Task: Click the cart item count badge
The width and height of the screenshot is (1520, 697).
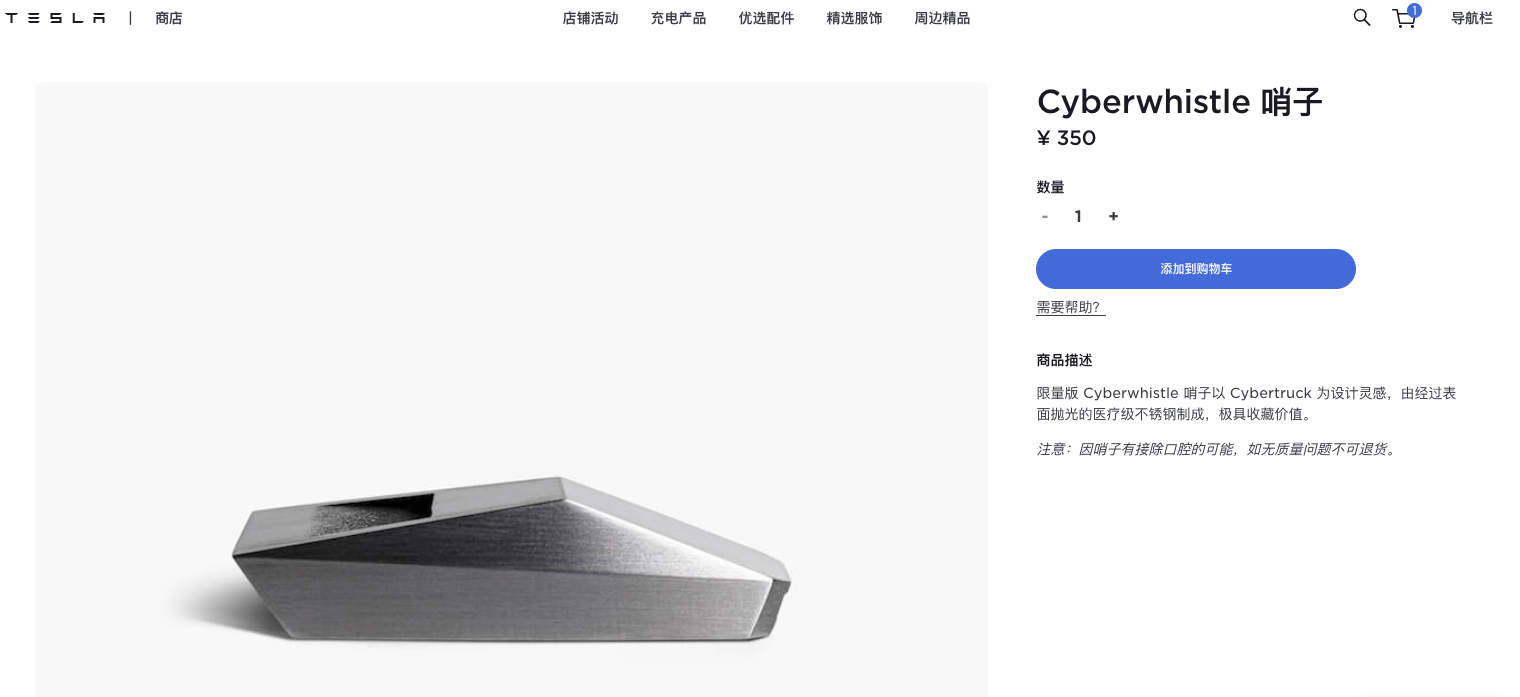Action: [1414, 10]
